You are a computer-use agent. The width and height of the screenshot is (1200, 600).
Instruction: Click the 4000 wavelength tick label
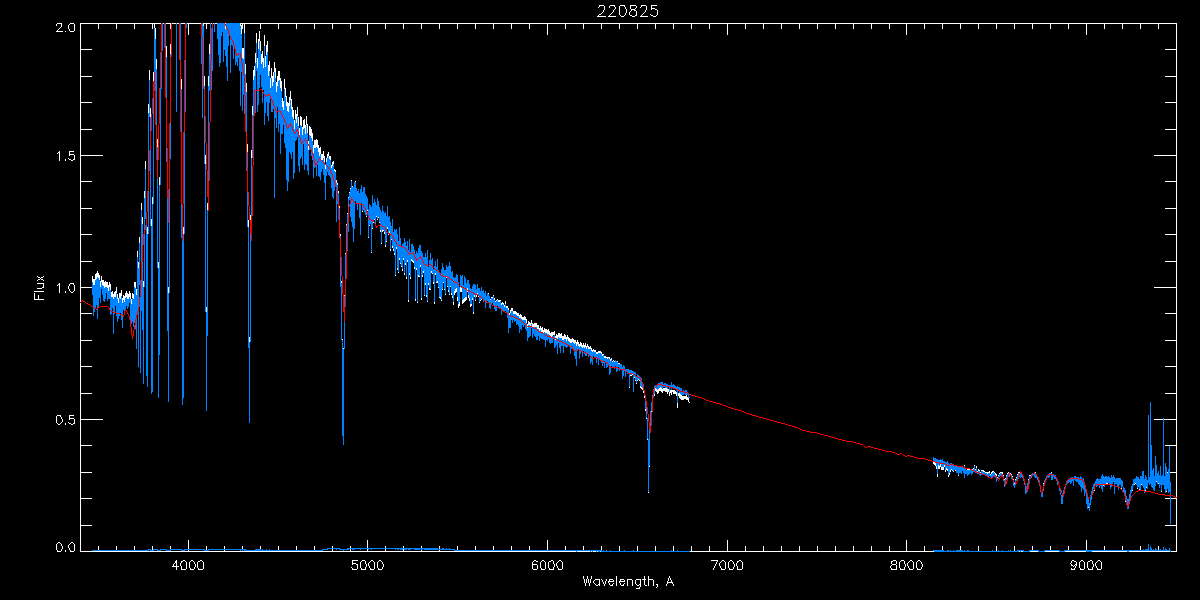click(187, 566)
